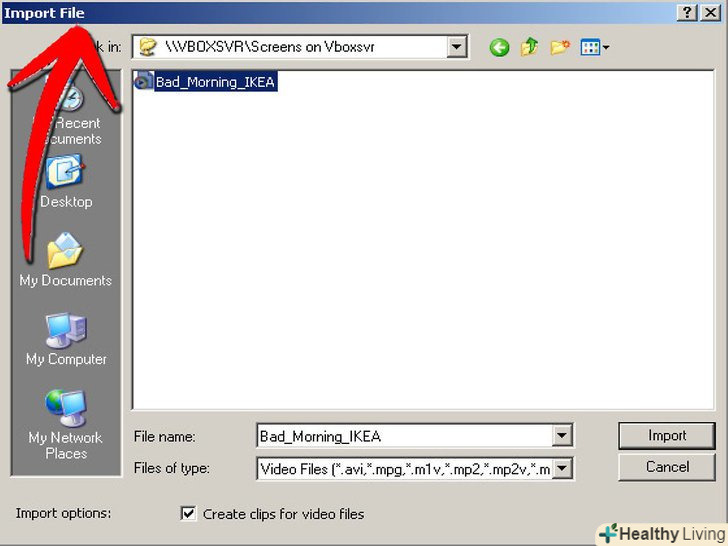Image resolution: width=728 pixels, height=546 pixels.
Task: Open My Computer in the places bar
Action: click(x=66, y=339)
